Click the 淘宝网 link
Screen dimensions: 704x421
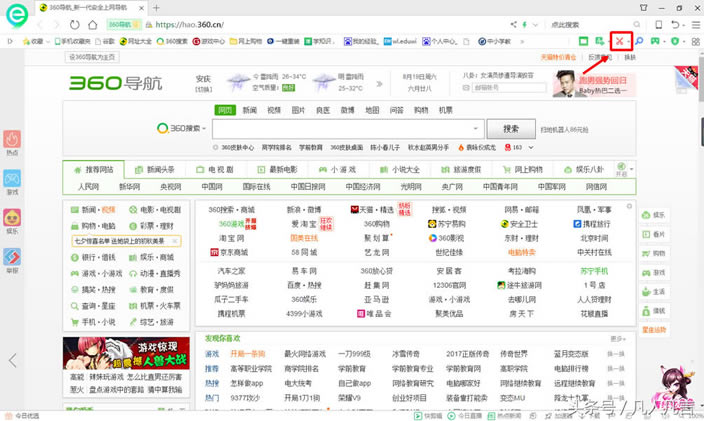[232, 239]
